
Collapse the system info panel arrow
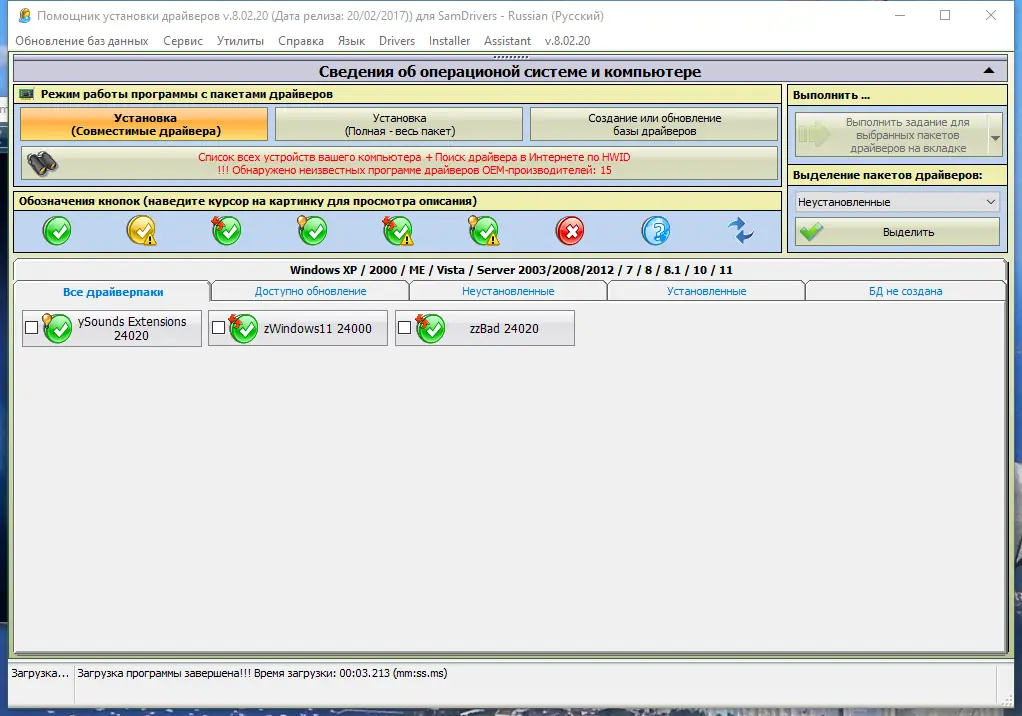tap(989, 70)
